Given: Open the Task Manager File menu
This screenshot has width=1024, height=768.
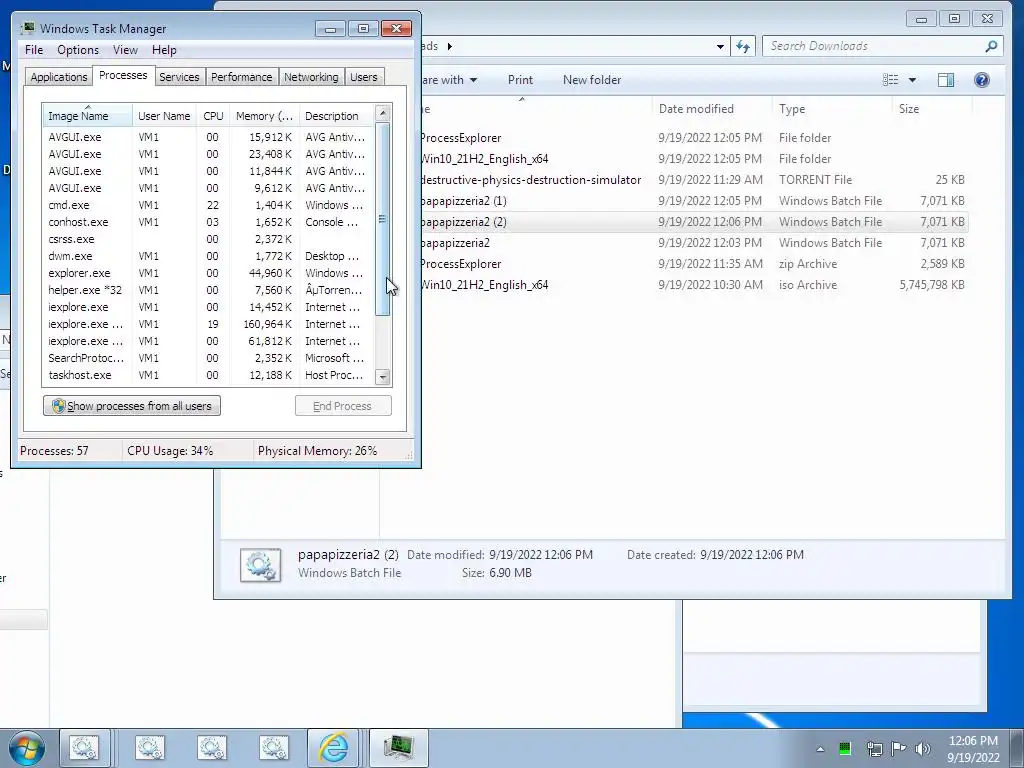Looking at the screenshot, I should (34, 50).
